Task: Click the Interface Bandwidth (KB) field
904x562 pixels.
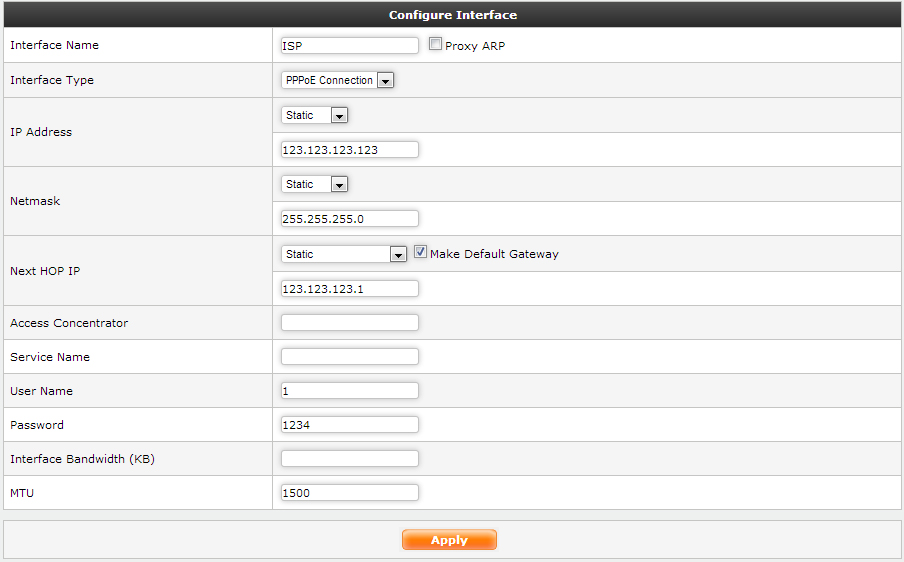Action: click(350, 459)
